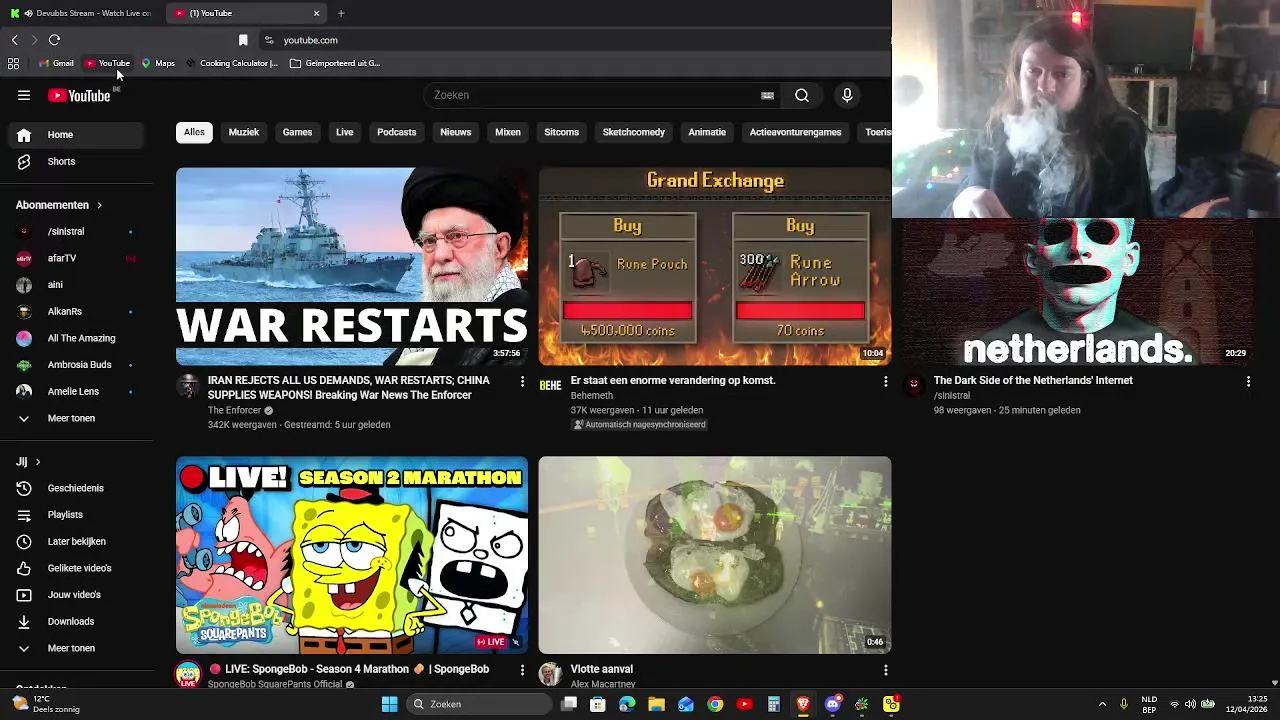The width and height of the screenshot is (1280, 720).
Task: Select Alles filter chip
Action: [x=194, y=132]
